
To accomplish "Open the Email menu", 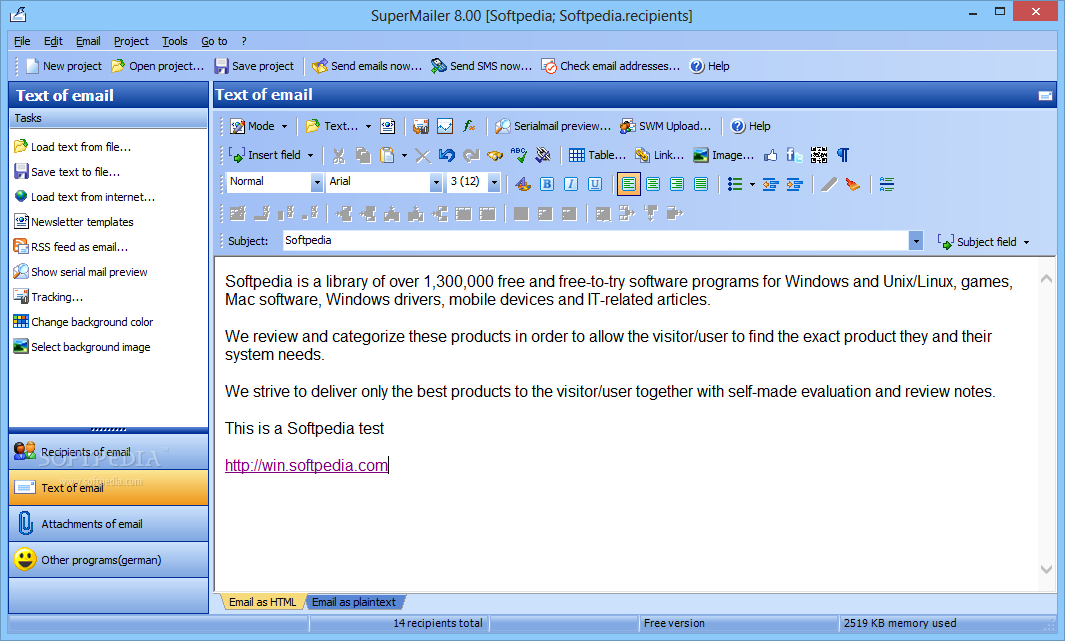I will [88, 41].
